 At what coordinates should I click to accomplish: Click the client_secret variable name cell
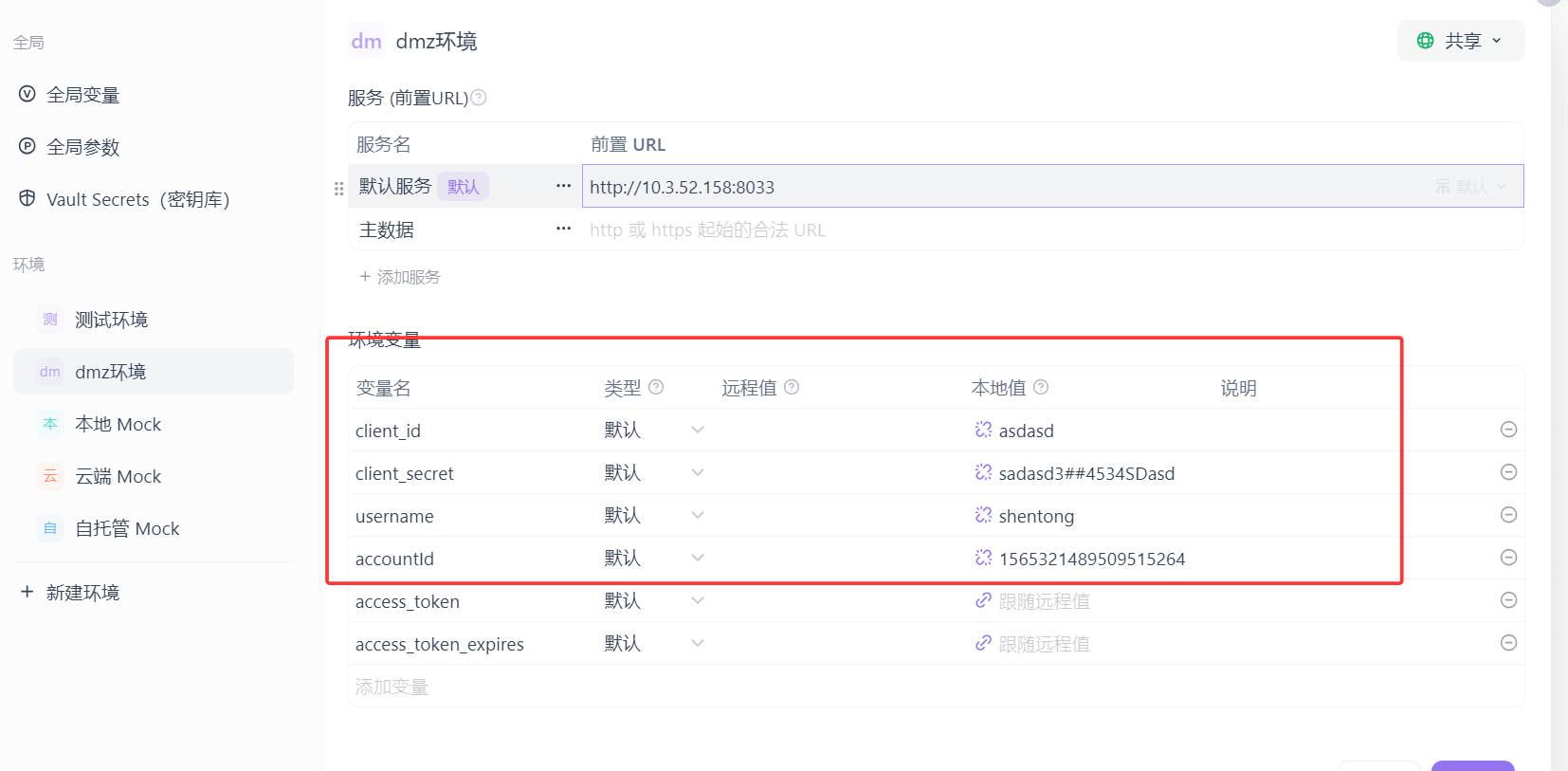click(405, 473)
